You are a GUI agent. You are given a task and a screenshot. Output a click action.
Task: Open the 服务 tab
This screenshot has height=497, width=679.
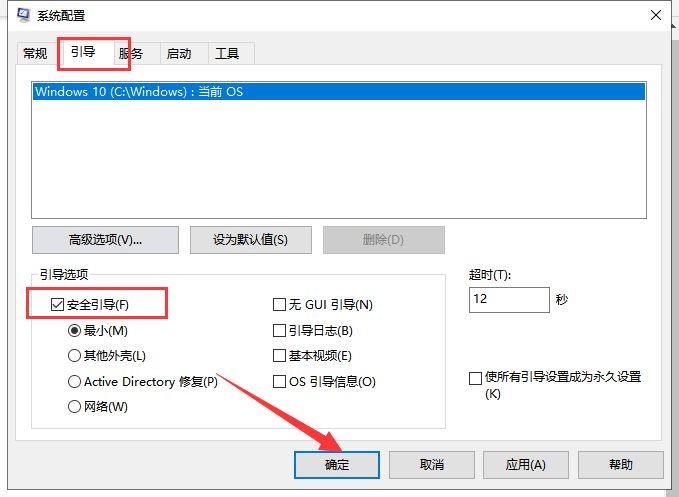[137, 54]
